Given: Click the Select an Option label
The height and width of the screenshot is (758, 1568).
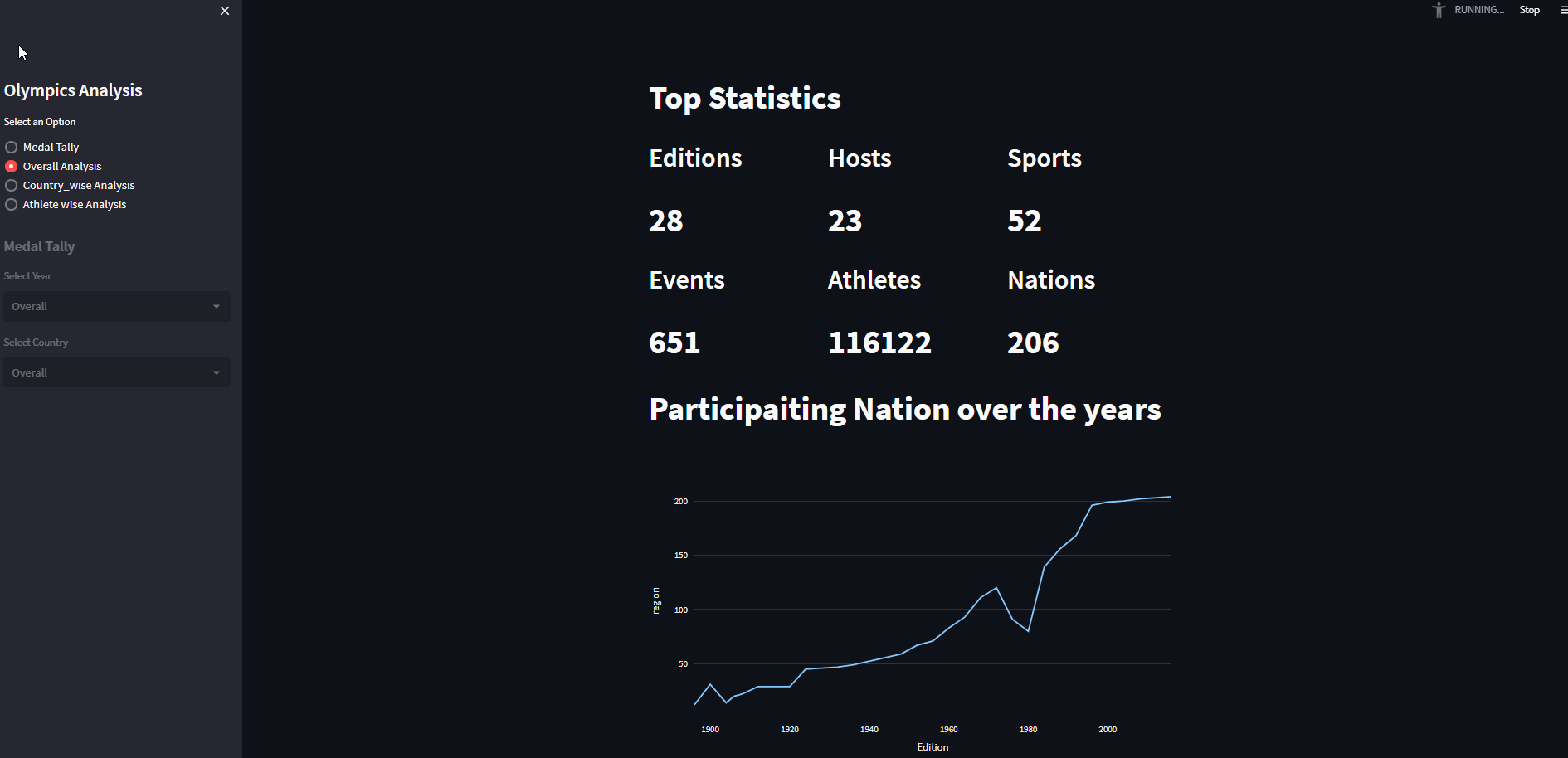Looking at the screenshot, I should point(40,122).
